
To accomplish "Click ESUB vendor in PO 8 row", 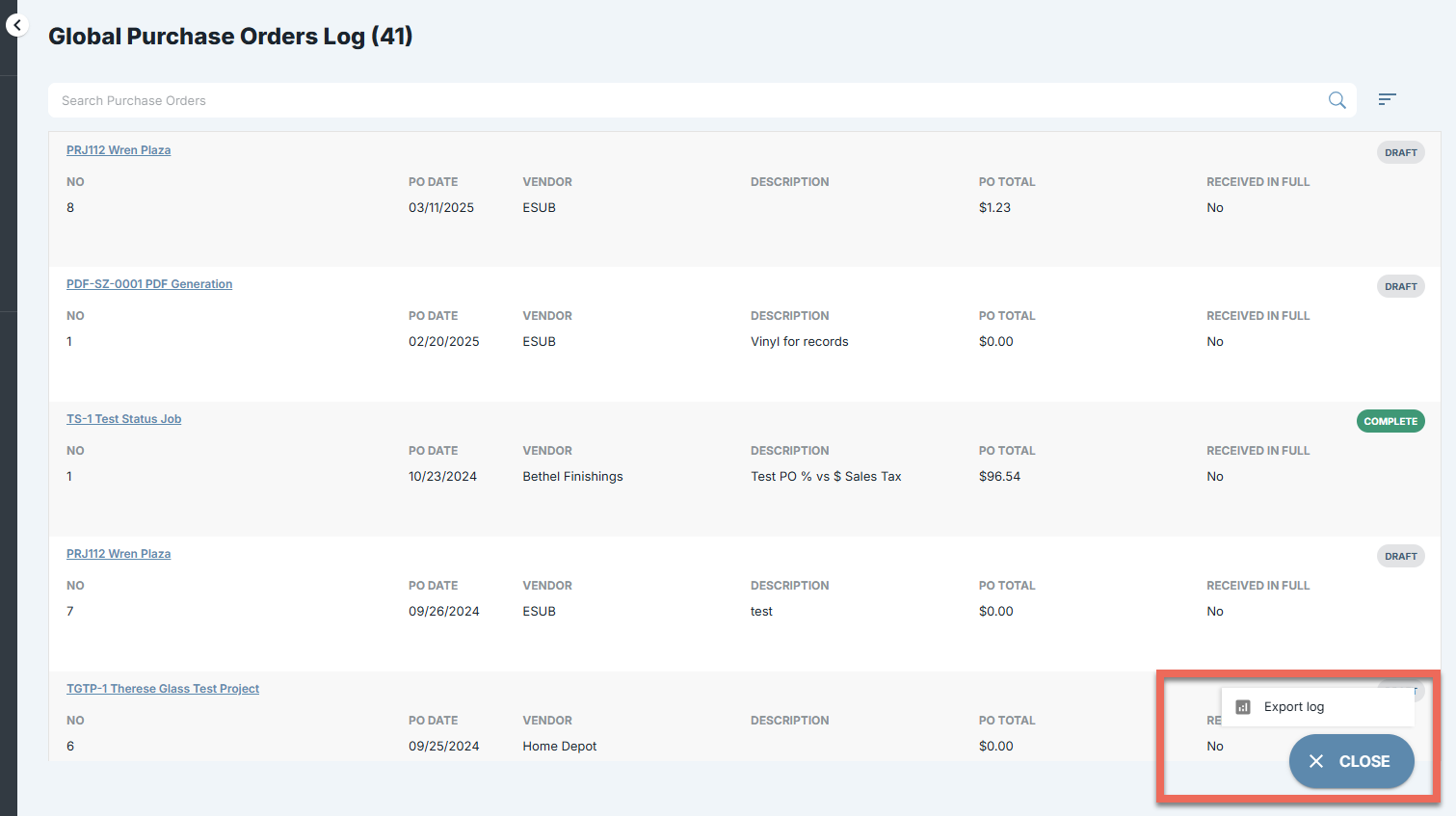I will pyautogui.click(x=540, y=207).
